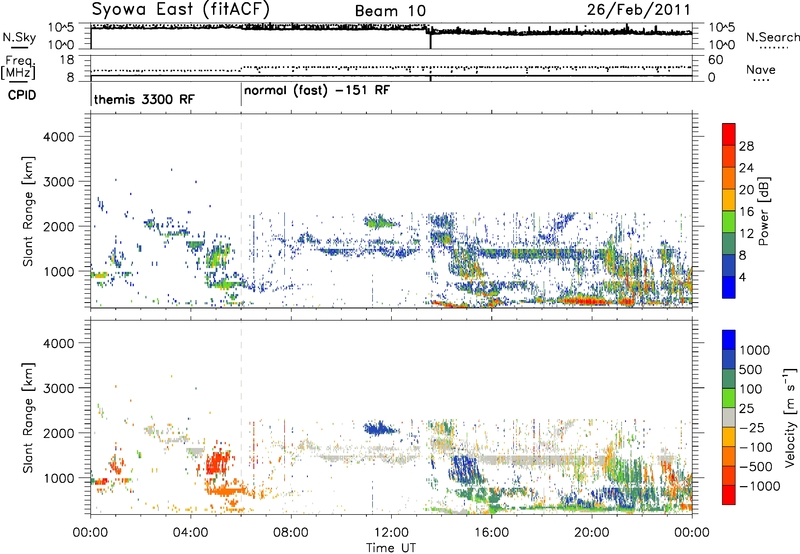Click the 'normal (fast) -151 RF' CPID entry
Screen dimensions: 800x554
click(317, 91)
